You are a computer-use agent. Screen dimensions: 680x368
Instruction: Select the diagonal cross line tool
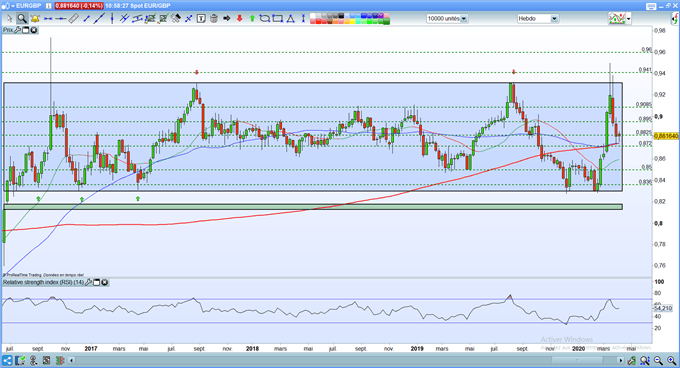click(188, 19)
